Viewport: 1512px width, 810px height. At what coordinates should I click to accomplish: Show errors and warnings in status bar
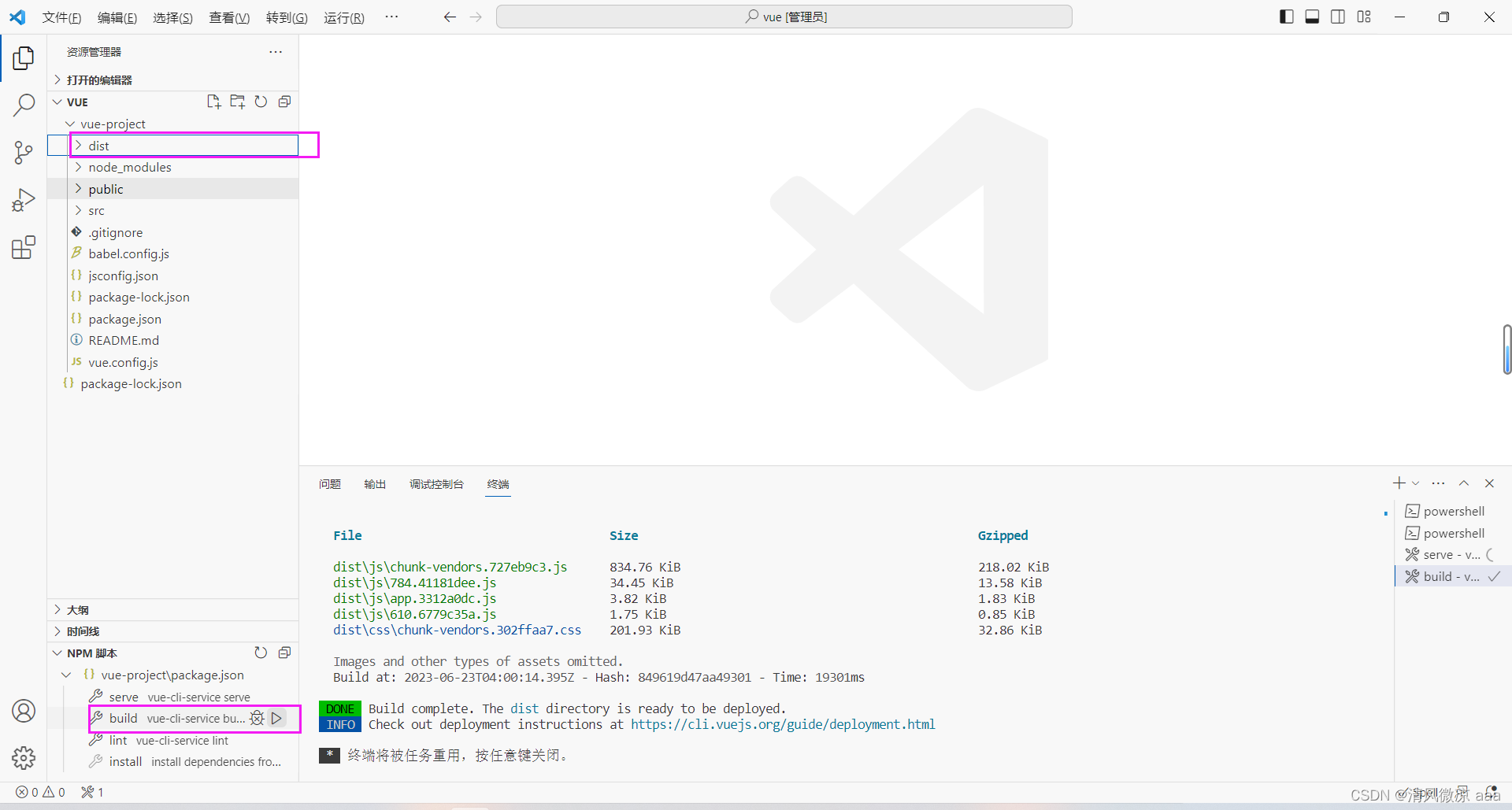(41, 792)
